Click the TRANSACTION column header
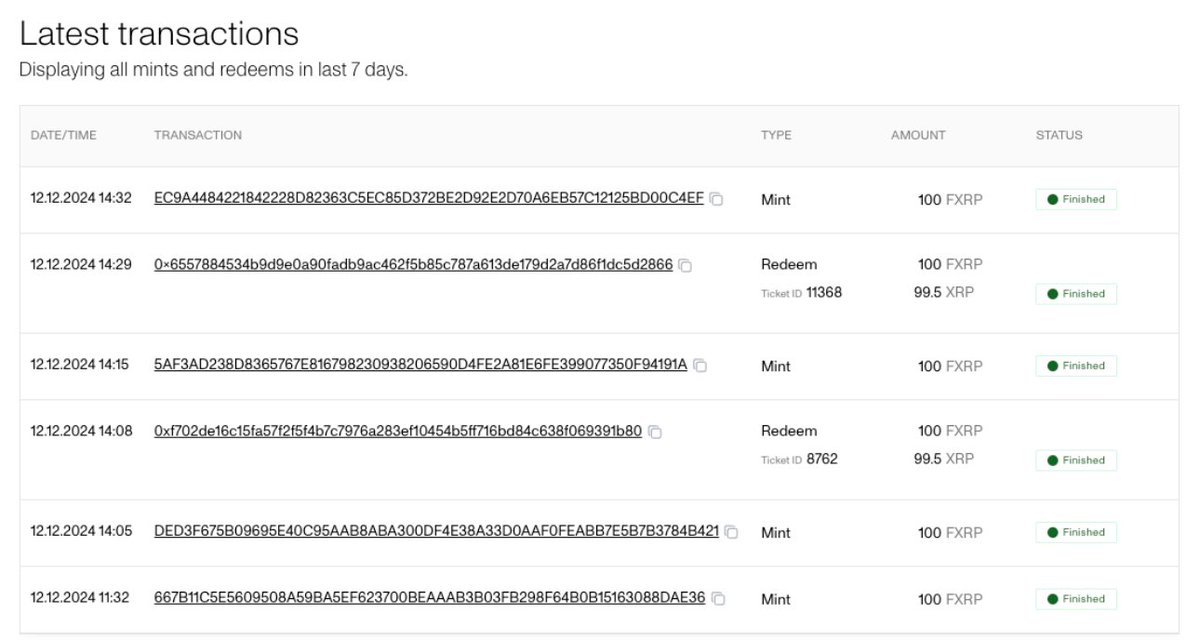The image size is (1200, 640). click(x=198, y=135)
